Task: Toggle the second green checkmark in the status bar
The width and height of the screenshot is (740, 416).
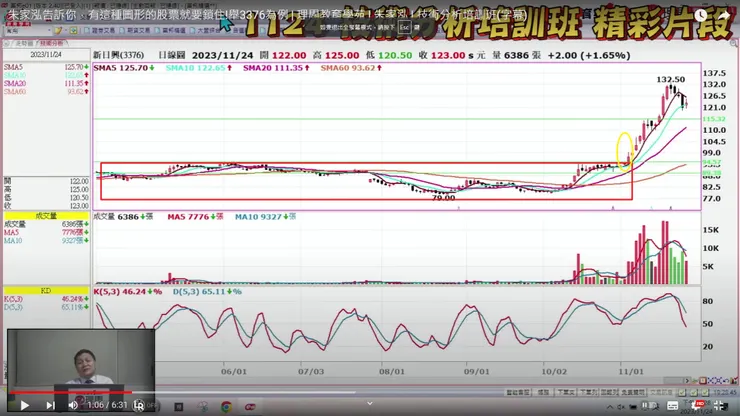Action: tap(694, 392)
